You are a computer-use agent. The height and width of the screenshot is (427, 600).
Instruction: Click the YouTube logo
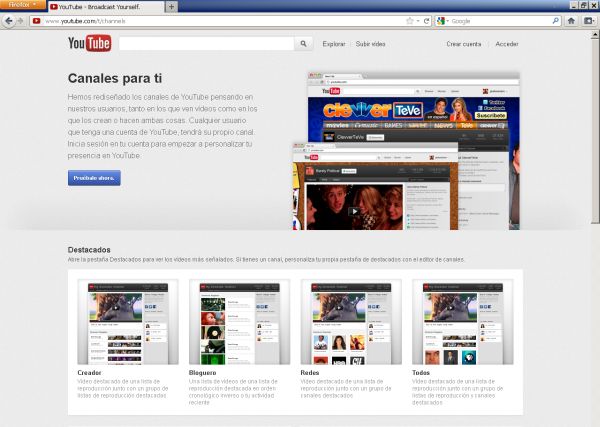coord(90,43)
